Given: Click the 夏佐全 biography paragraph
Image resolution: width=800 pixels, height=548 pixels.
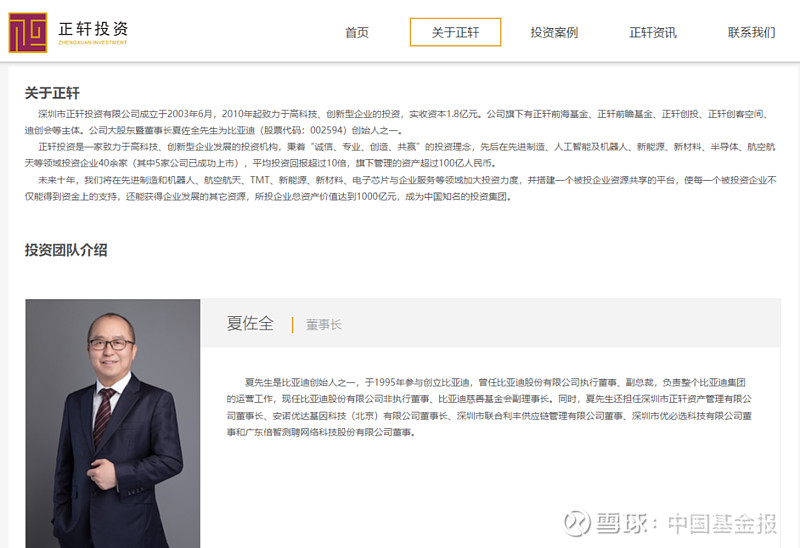Looking at the screenshot, I should coord(489,407).
